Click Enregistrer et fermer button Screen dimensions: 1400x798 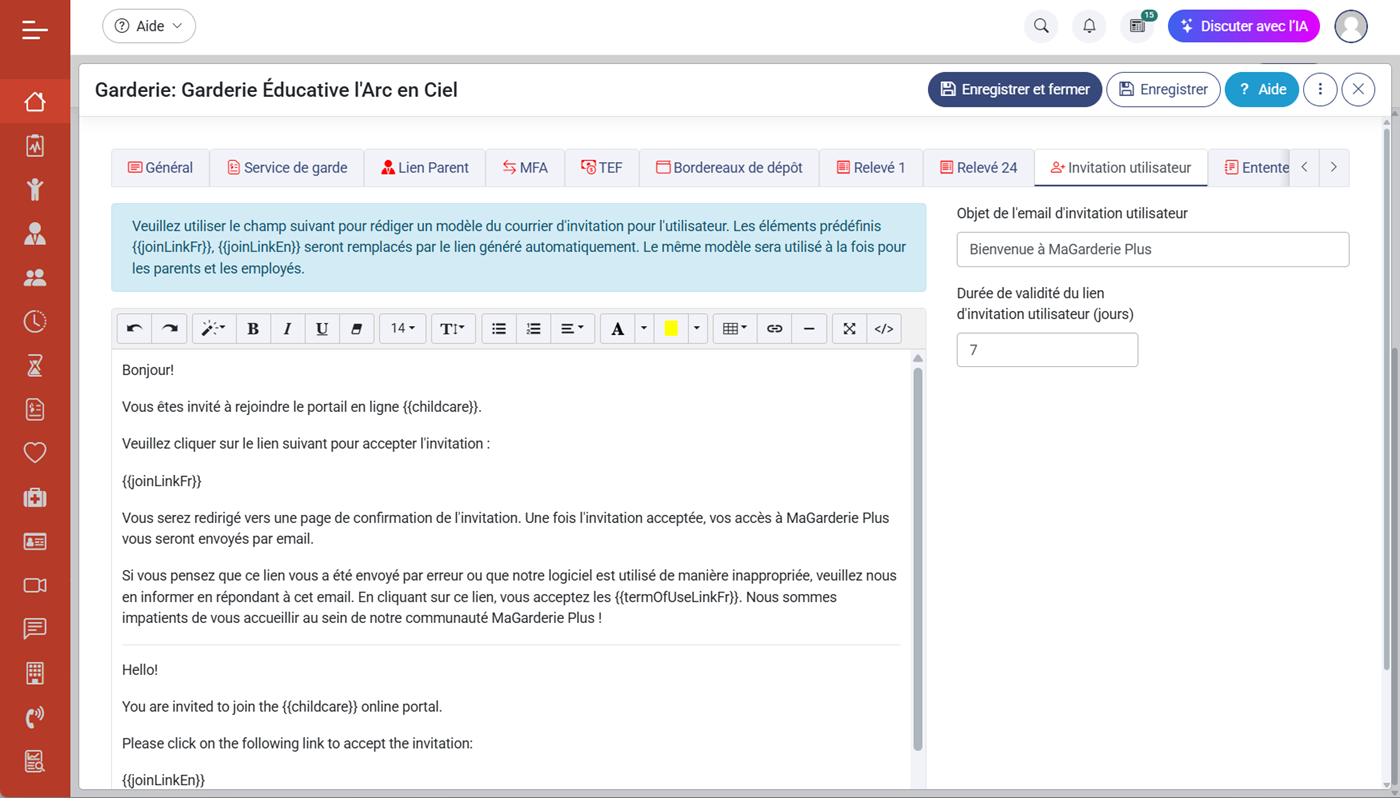pyautogui.click(x=1015, y=89)
